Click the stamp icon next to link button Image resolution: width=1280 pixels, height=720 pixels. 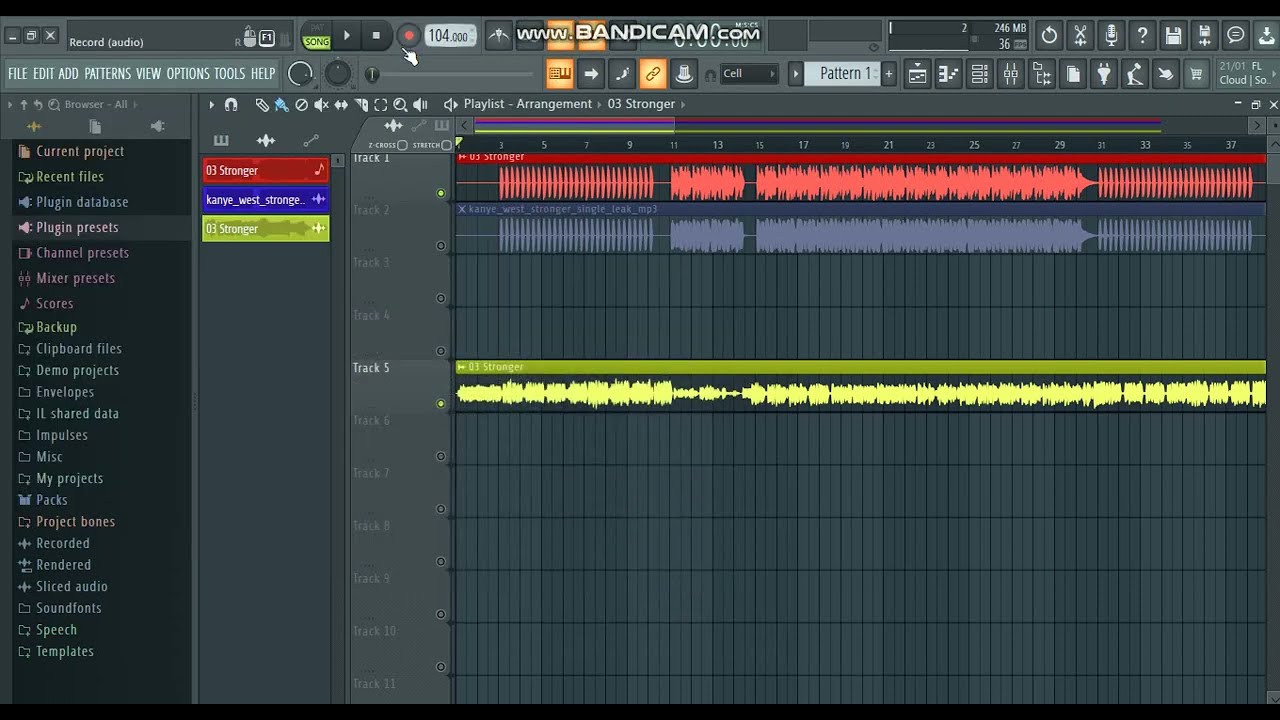point(684,73)
